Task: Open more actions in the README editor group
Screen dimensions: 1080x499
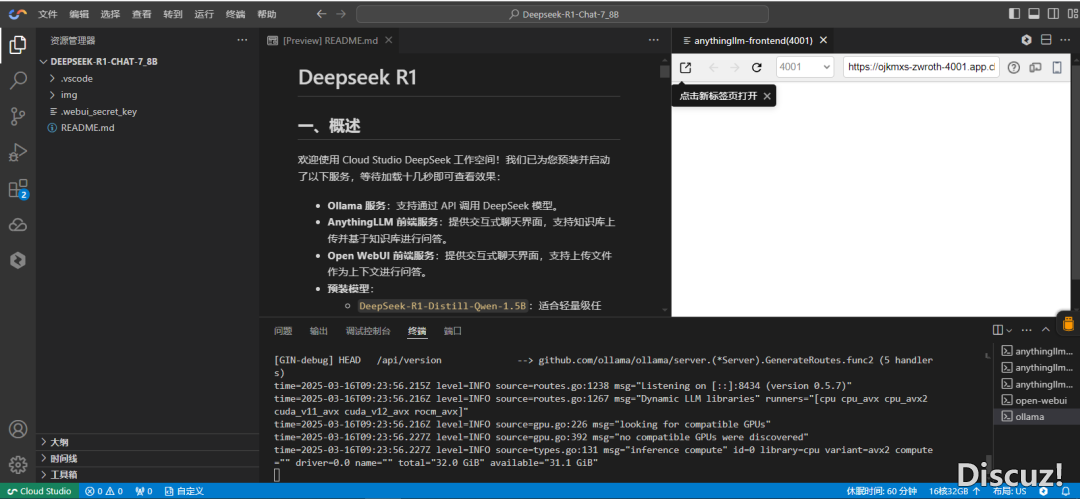Action: [x=654, y=40]
